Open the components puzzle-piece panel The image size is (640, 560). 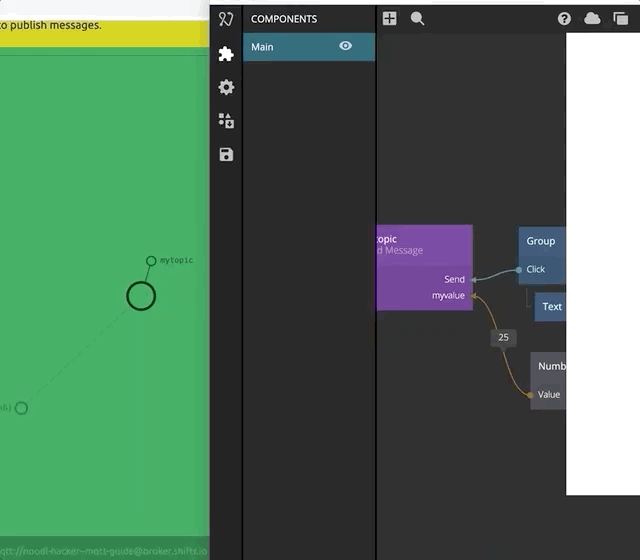click(x=226, y=54)
